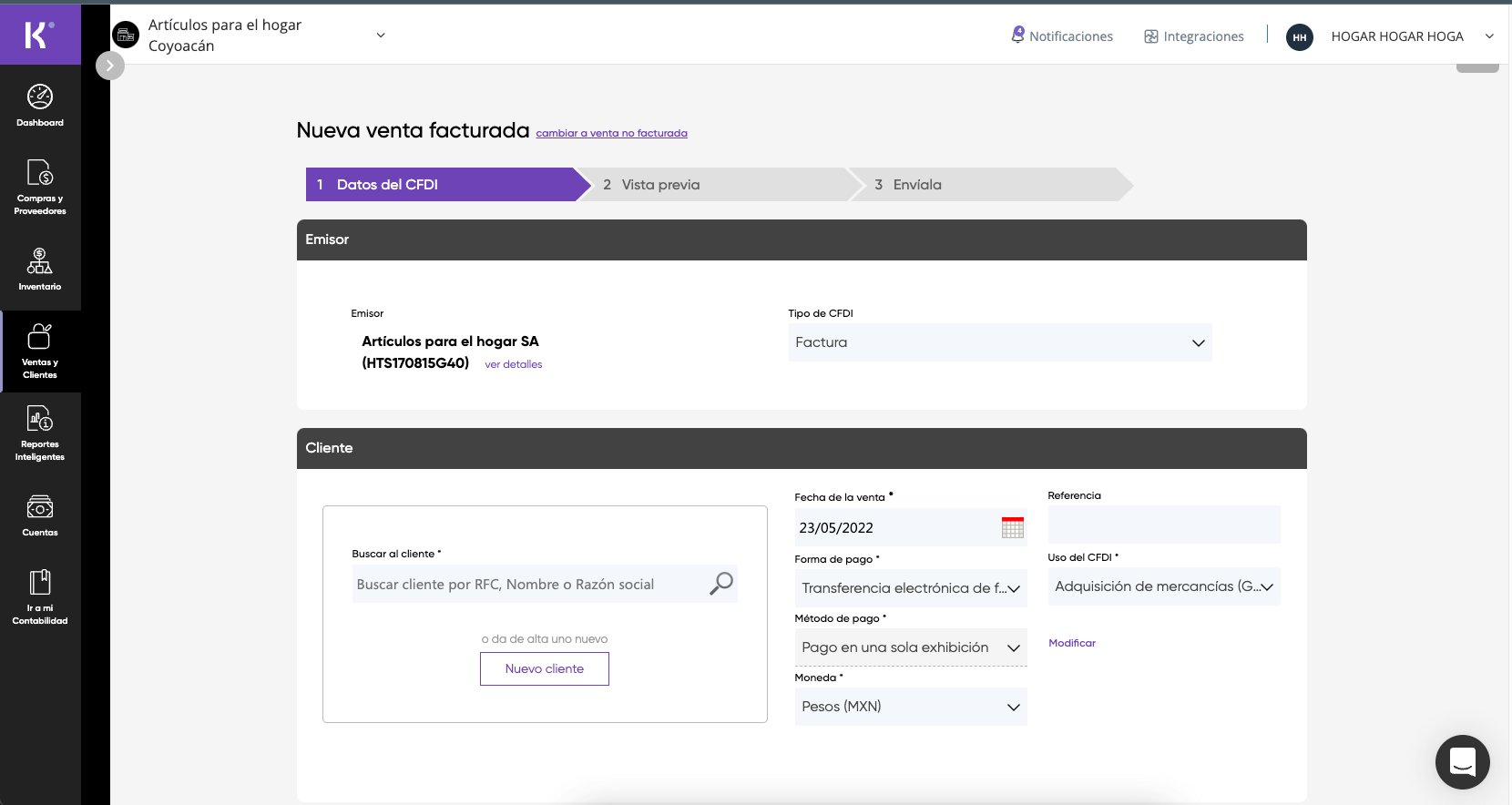
Task: Click the Nuevo cliente button
Action: (544, 669)
